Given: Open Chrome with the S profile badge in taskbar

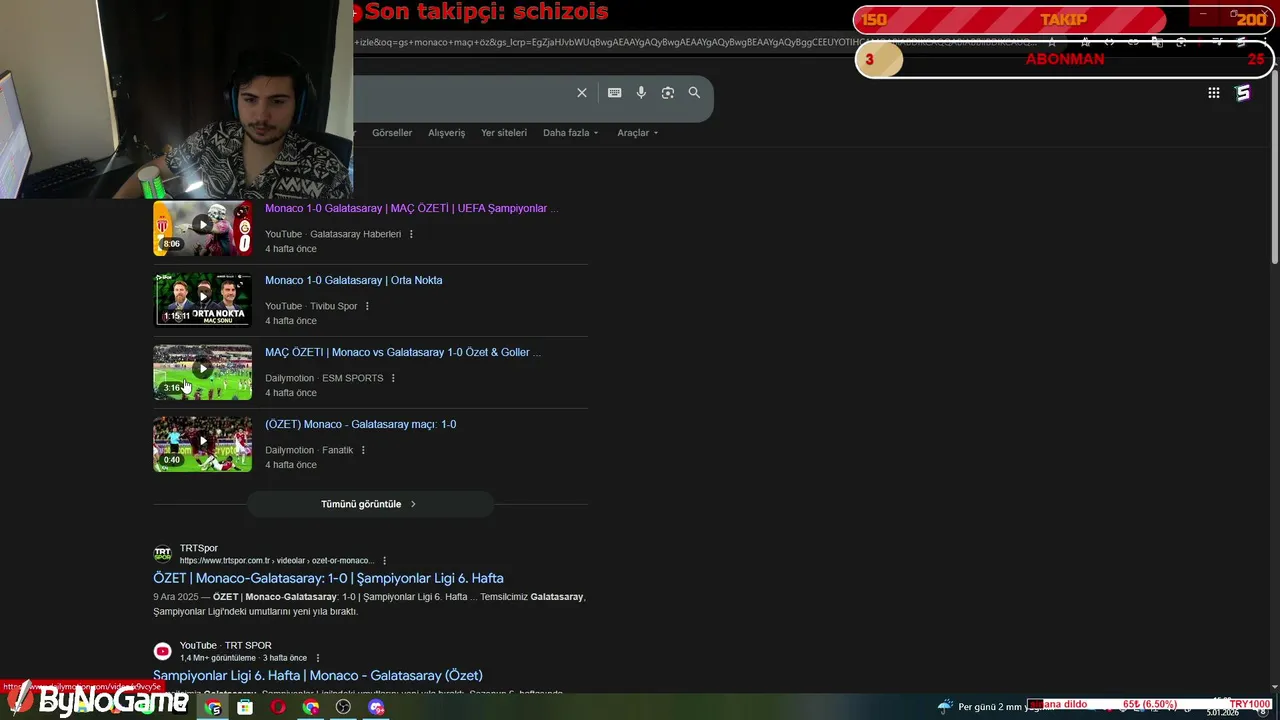Looking at the screenshot, I should click(x=214, y=707).
